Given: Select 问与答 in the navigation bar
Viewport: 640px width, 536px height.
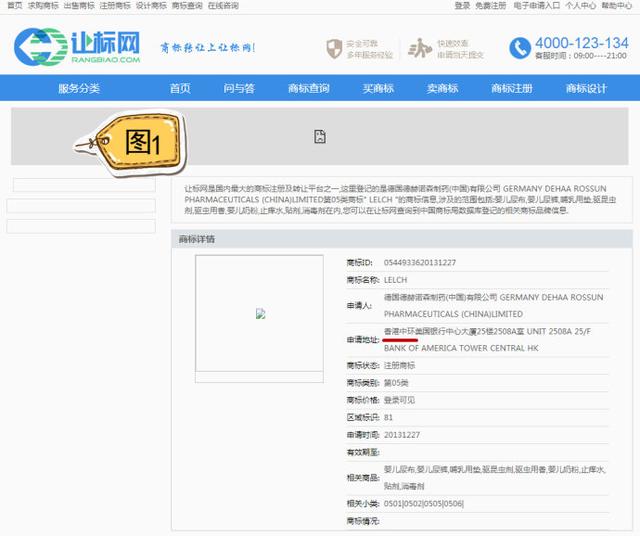Looking at the screenshot, I should [239, 88].
